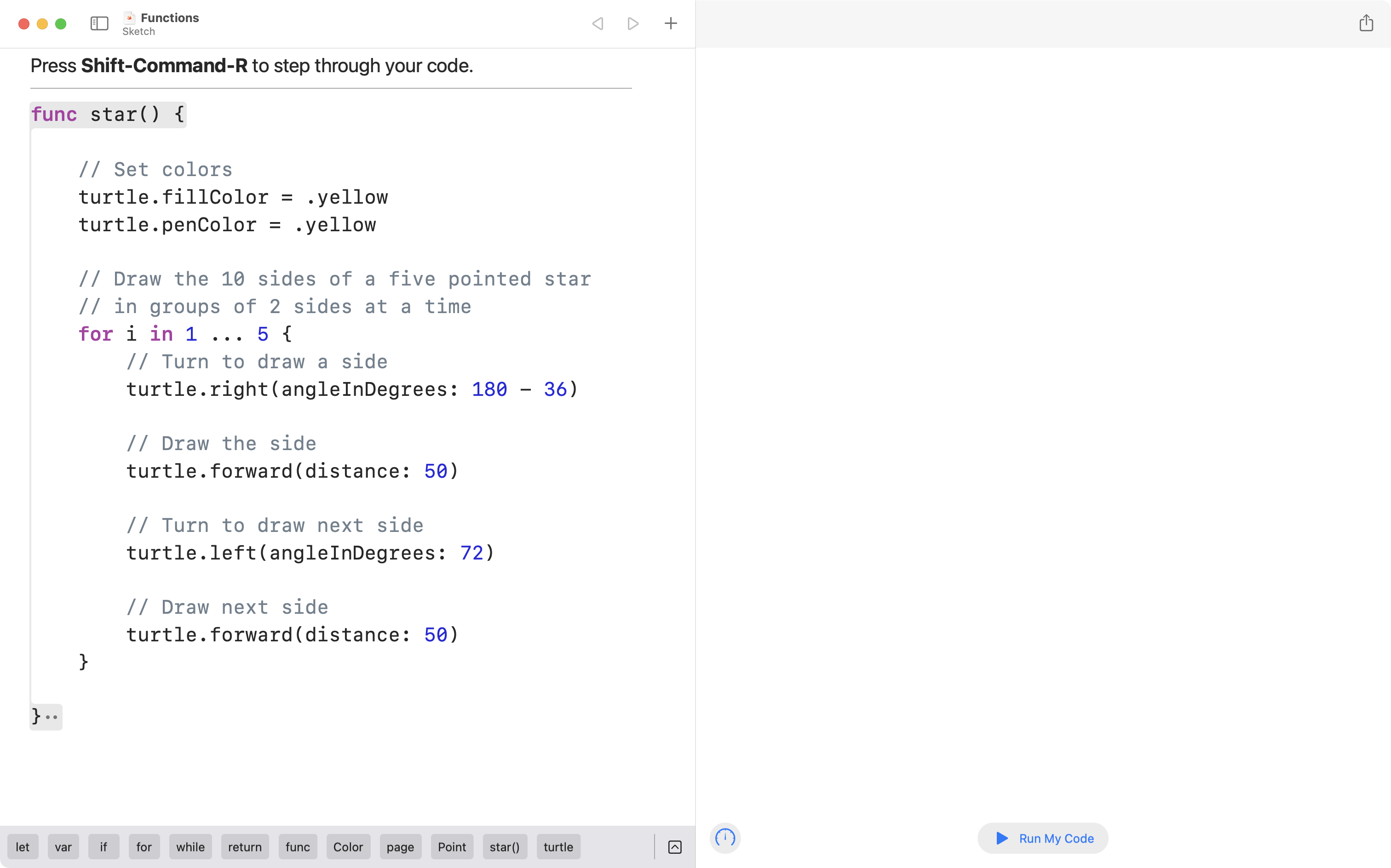
Task: Click the 'for' keyword in code
Action: point(96,333)
